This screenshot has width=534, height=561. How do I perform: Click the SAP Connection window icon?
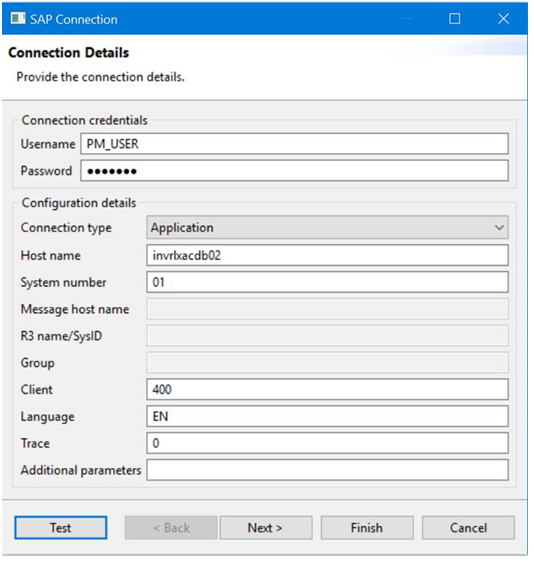(18, 18)
